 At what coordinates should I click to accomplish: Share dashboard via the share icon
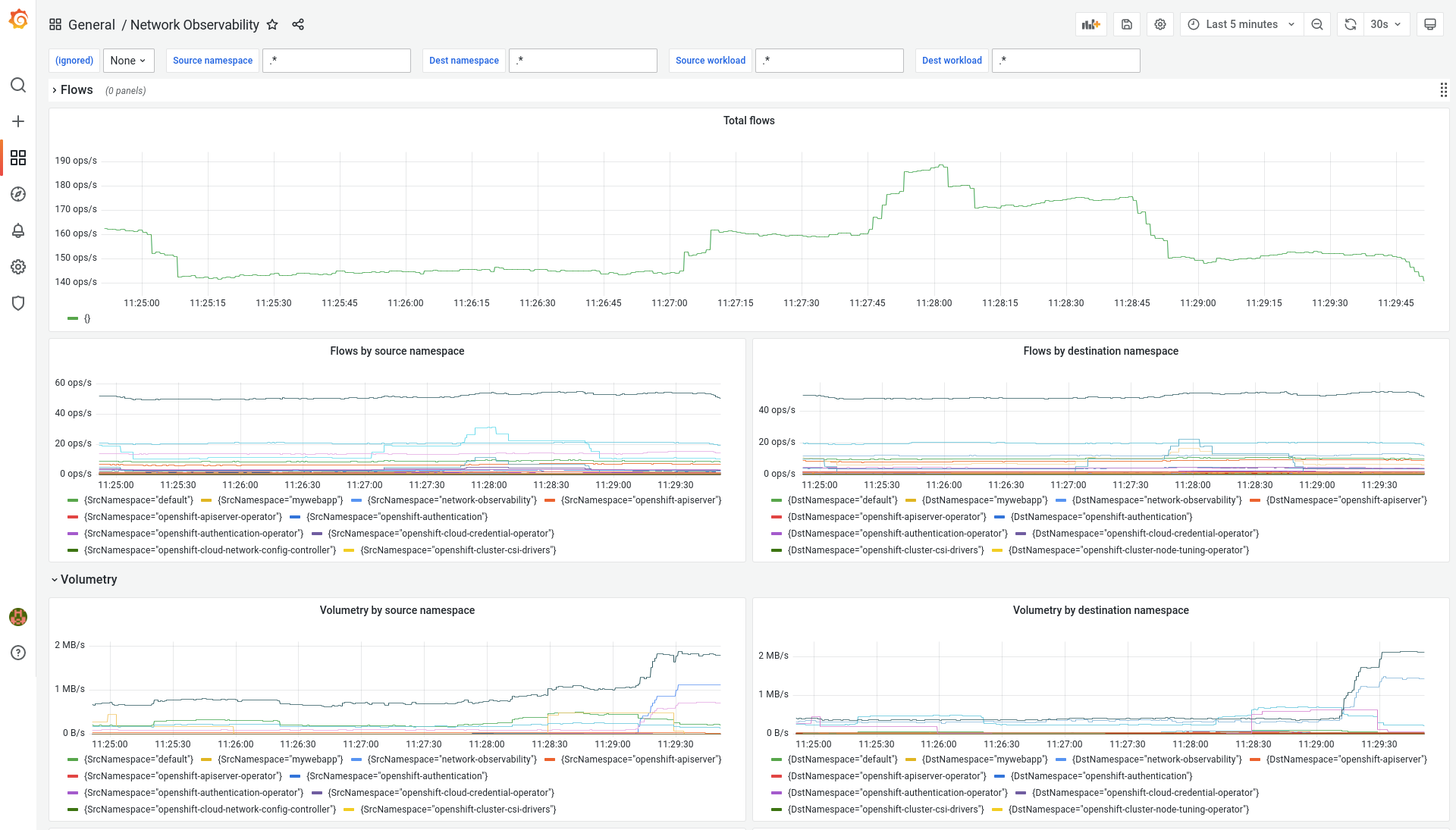click(x=298, y=25)
